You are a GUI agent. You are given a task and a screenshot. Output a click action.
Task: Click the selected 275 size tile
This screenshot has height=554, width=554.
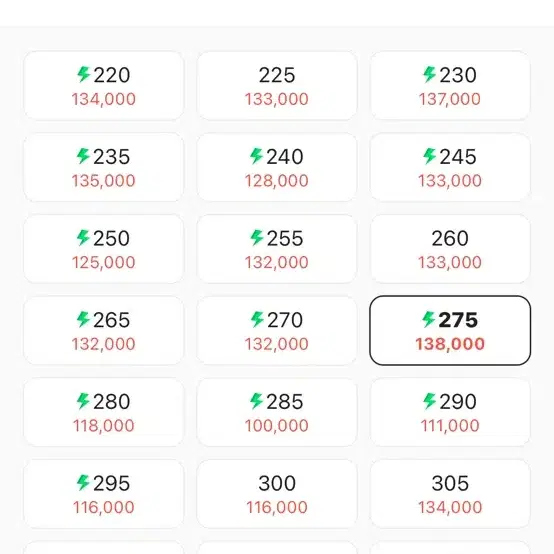[450, 331]
